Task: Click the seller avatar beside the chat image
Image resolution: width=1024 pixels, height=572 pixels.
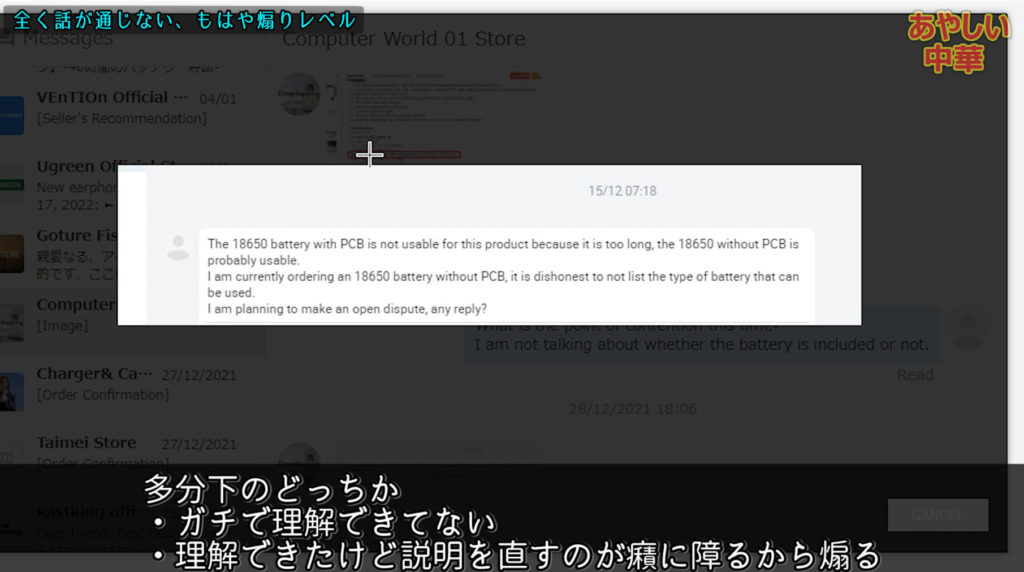Action: click(299, 94)
